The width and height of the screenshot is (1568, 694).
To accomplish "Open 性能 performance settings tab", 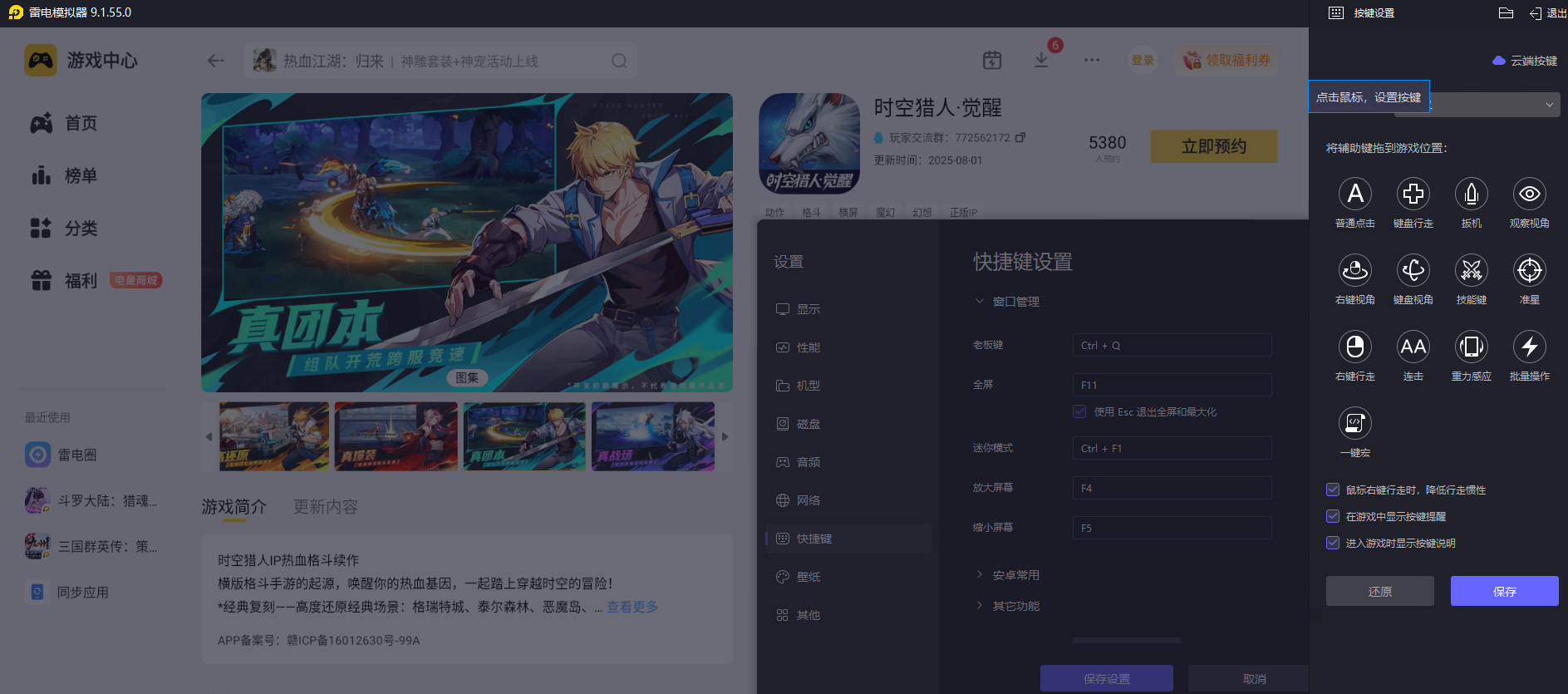I will [x=848, y=347].
